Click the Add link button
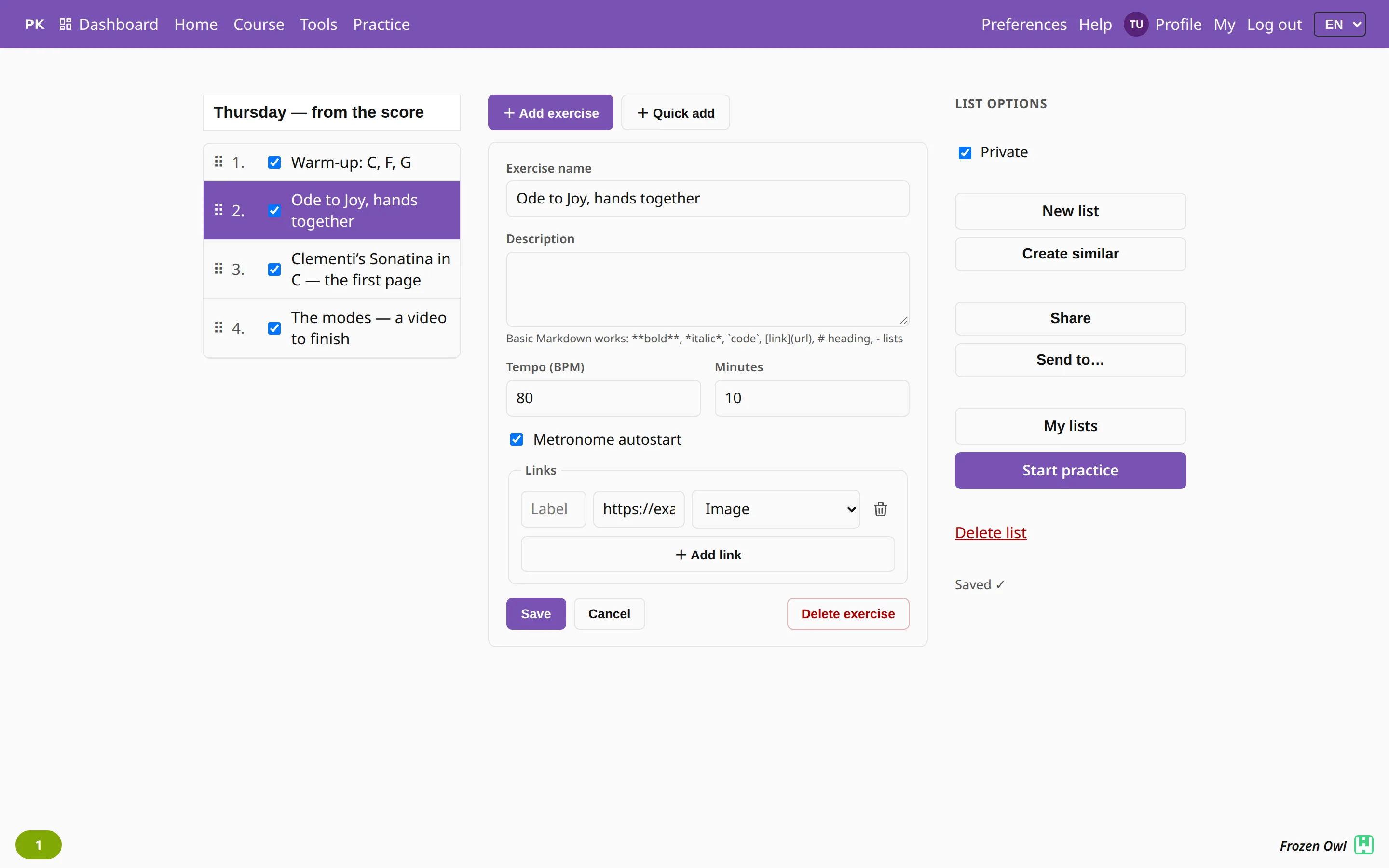1389x868 pixels. (x=707, y=555)
